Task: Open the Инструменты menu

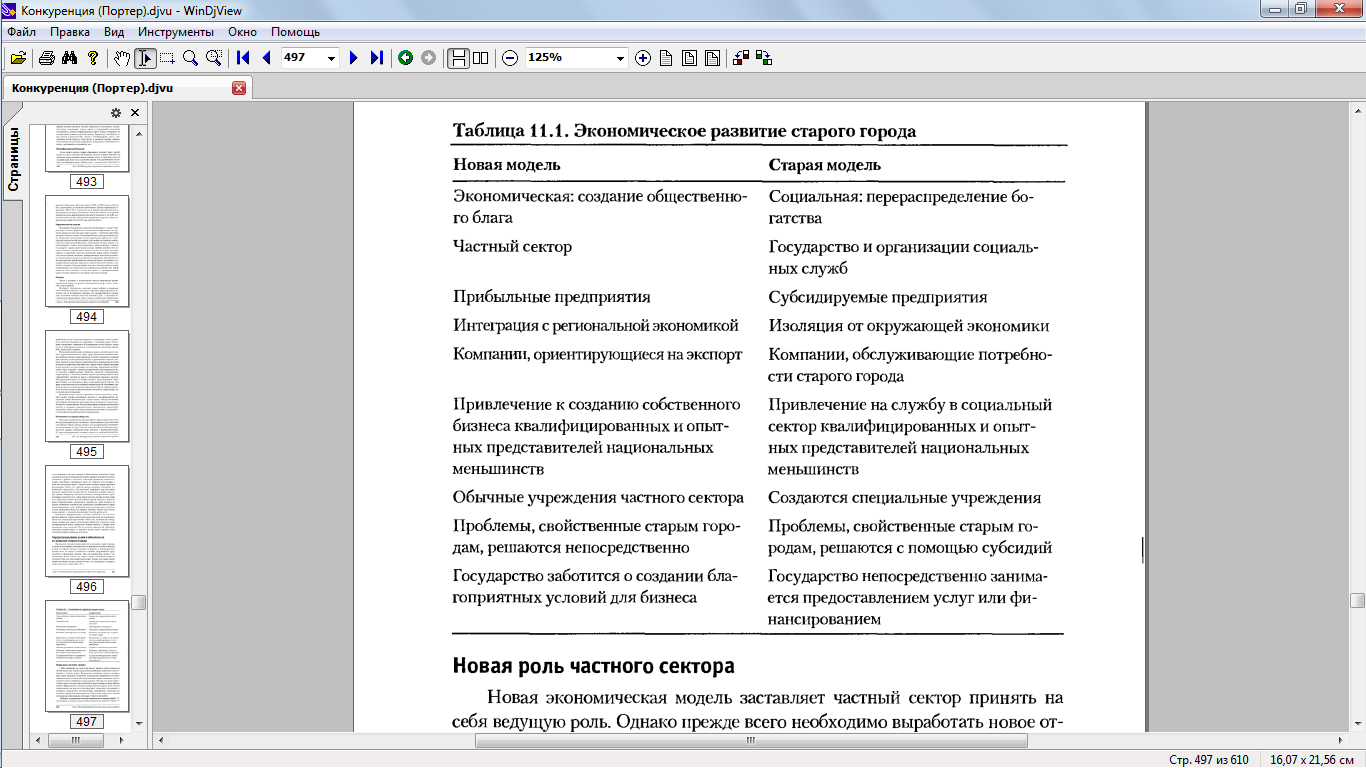Action: coord(176,32)
